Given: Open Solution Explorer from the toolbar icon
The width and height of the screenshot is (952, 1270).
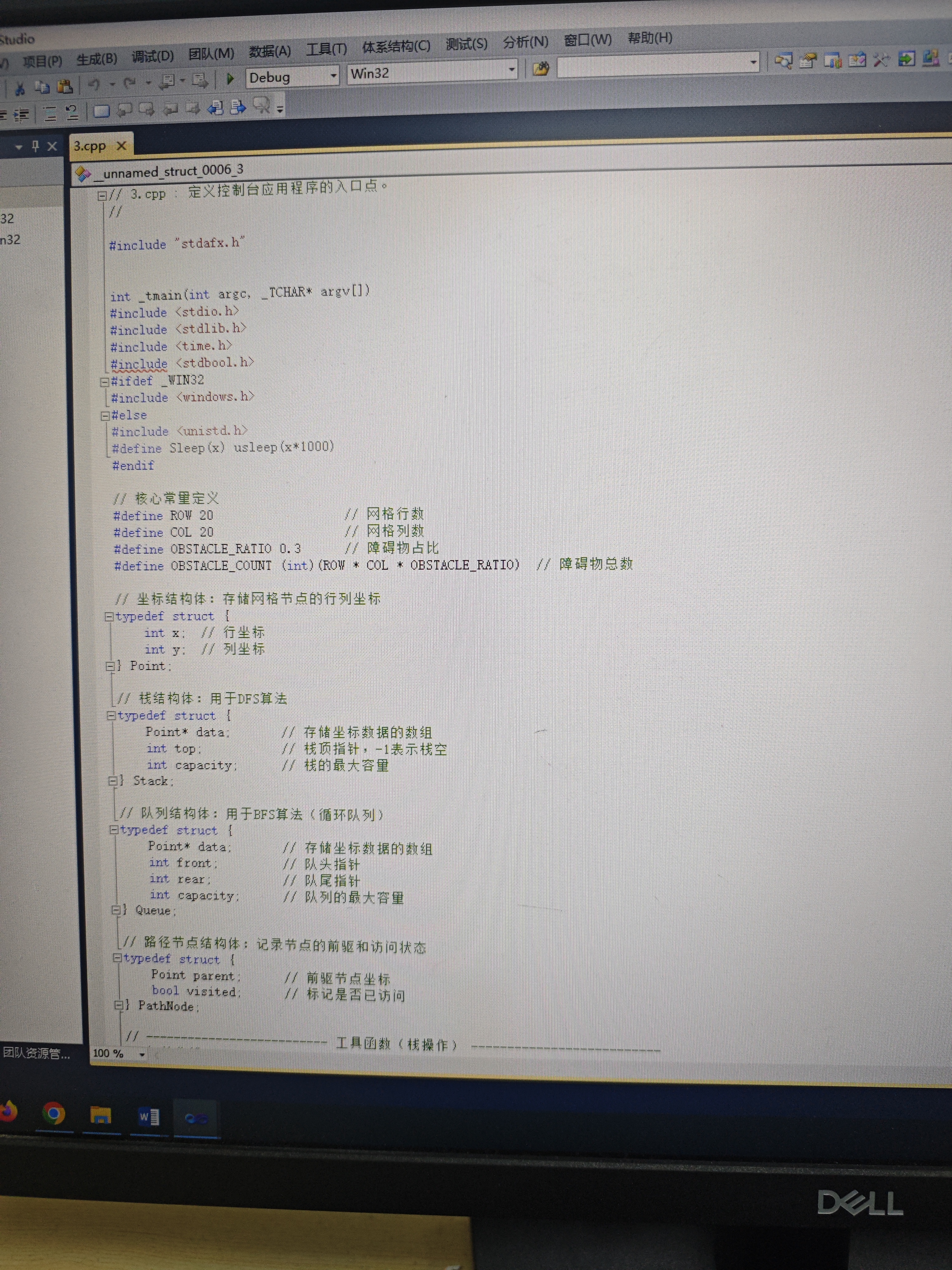Looking at the screenshot, I should pos(783,61).
